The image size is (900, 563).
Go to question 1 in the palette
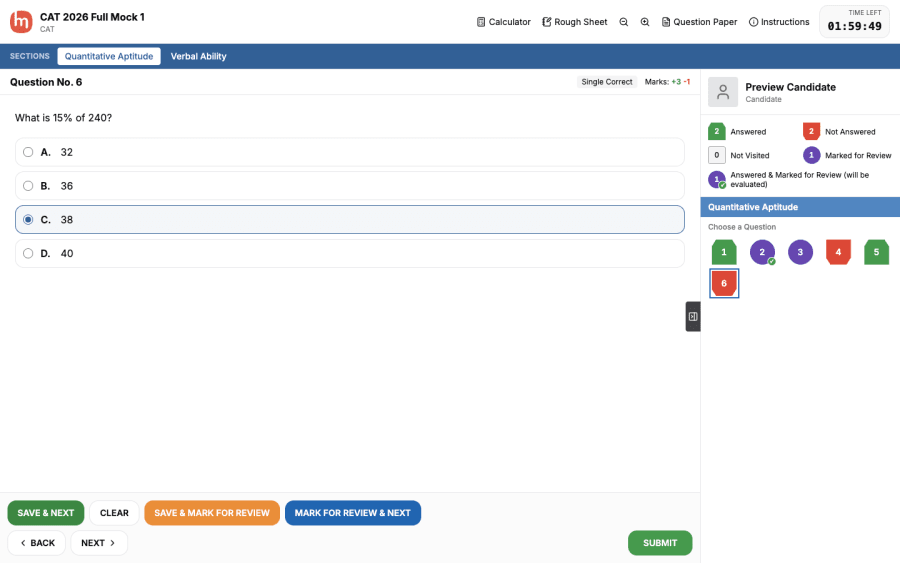724,252
